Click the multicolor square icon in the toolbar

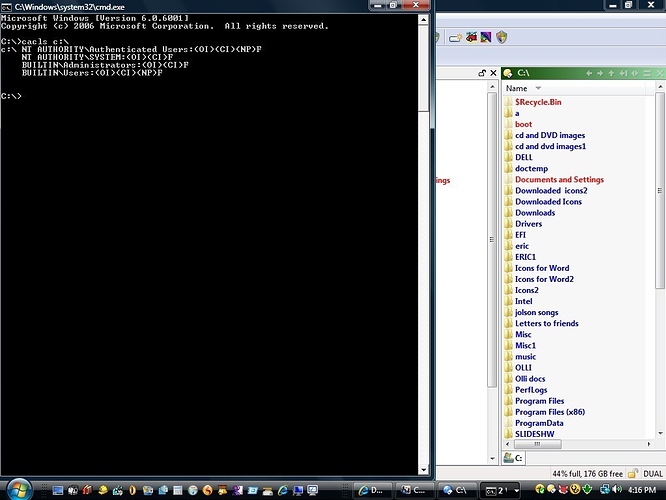pyautogui.click(x=486, y=37)
